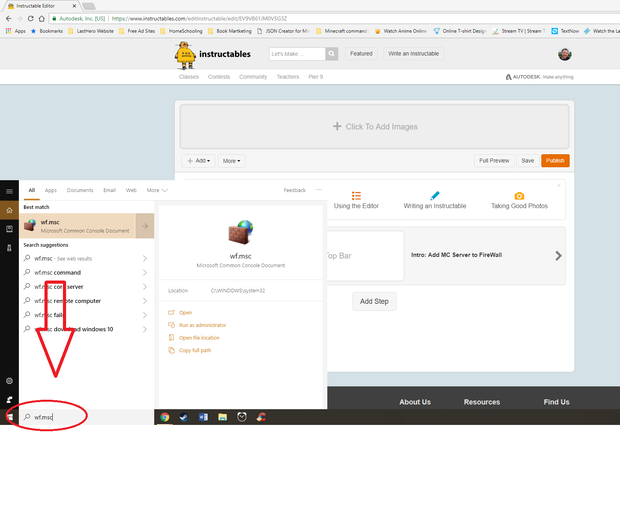Open File Explorer from the taskbar
This screenshot has width=620, height=517.
point(223,417)
